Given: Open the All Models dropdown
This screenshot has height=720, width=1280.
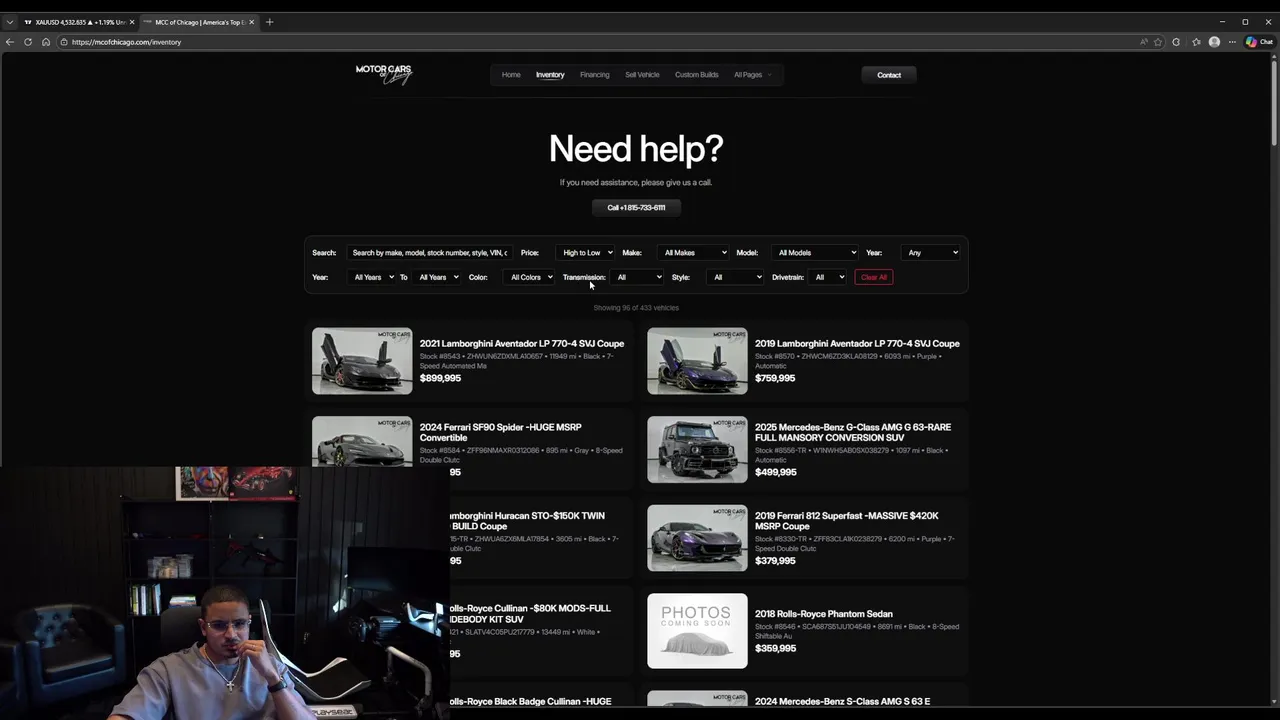Looking at the screenshot, I should coord(815,253).
